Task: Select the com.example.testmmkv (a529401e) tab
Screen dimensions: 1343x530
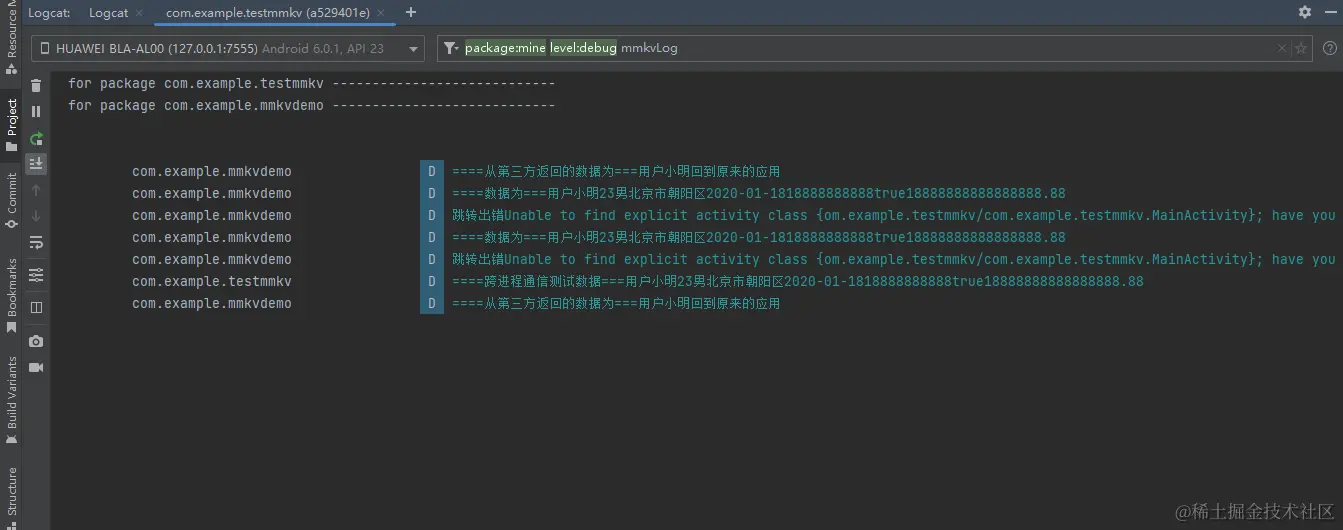Action: (268, 13)
